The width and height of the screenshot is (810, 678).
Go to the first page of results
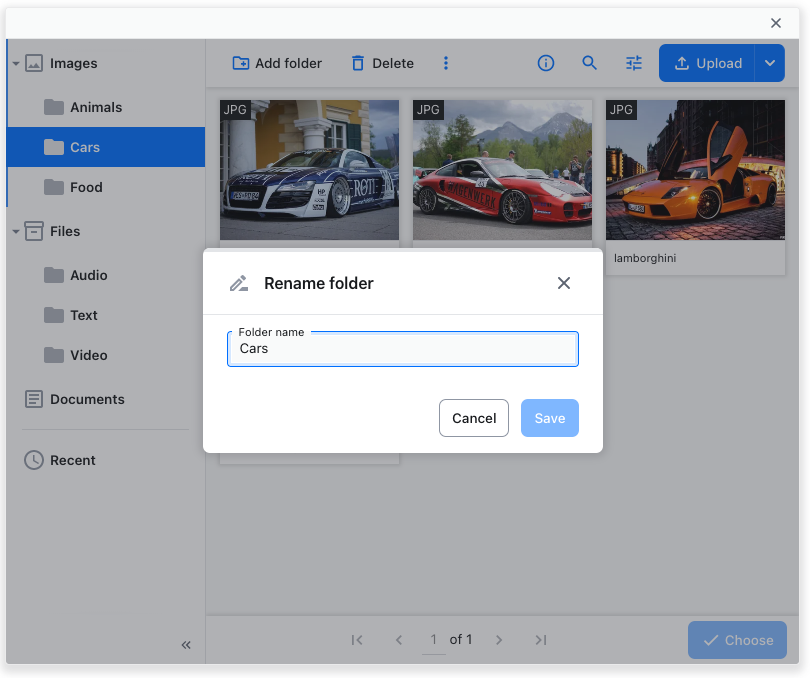(x=357, y=640)
